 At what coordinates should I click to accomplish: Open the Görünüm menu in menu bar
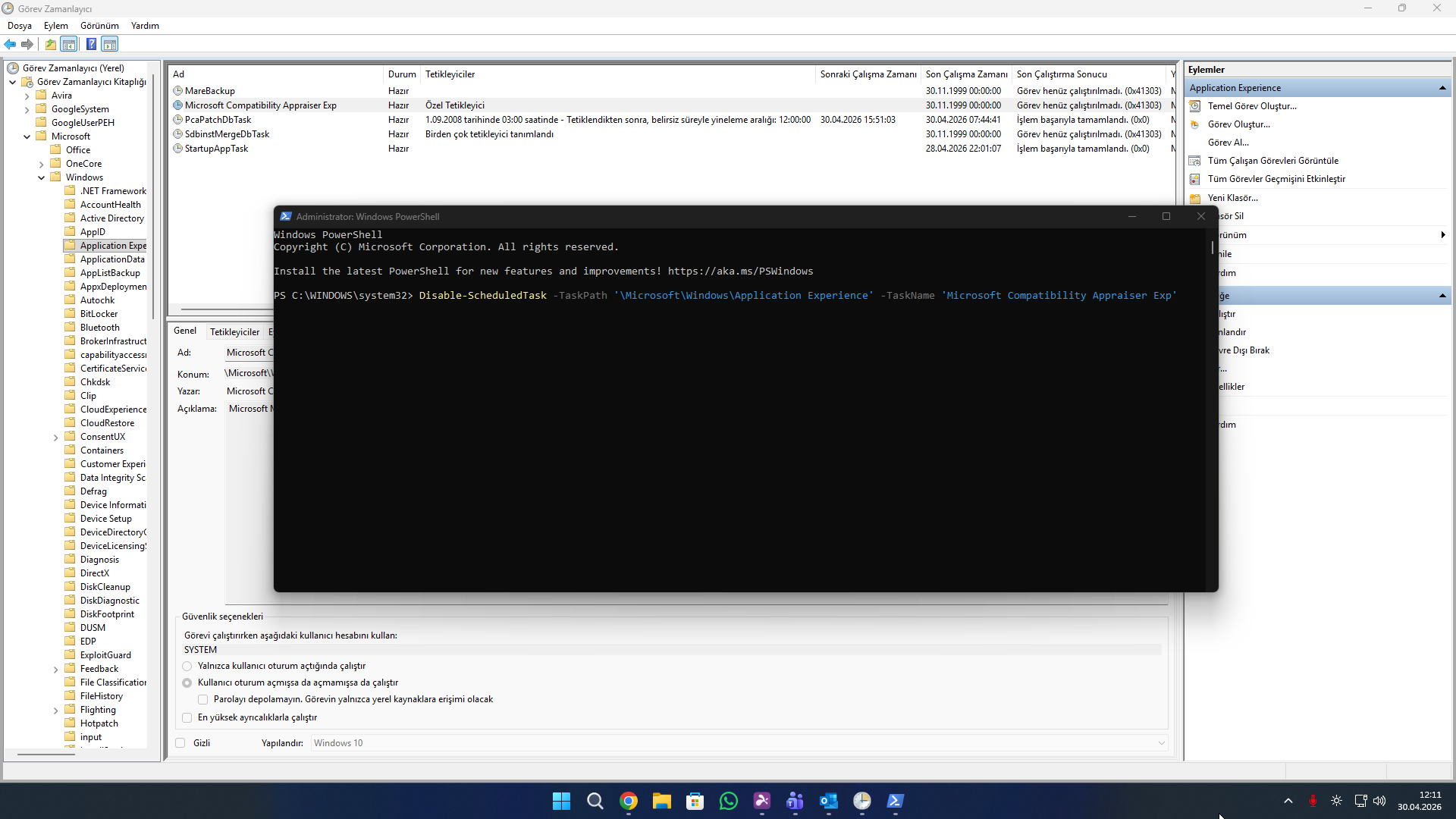point(99,26)
